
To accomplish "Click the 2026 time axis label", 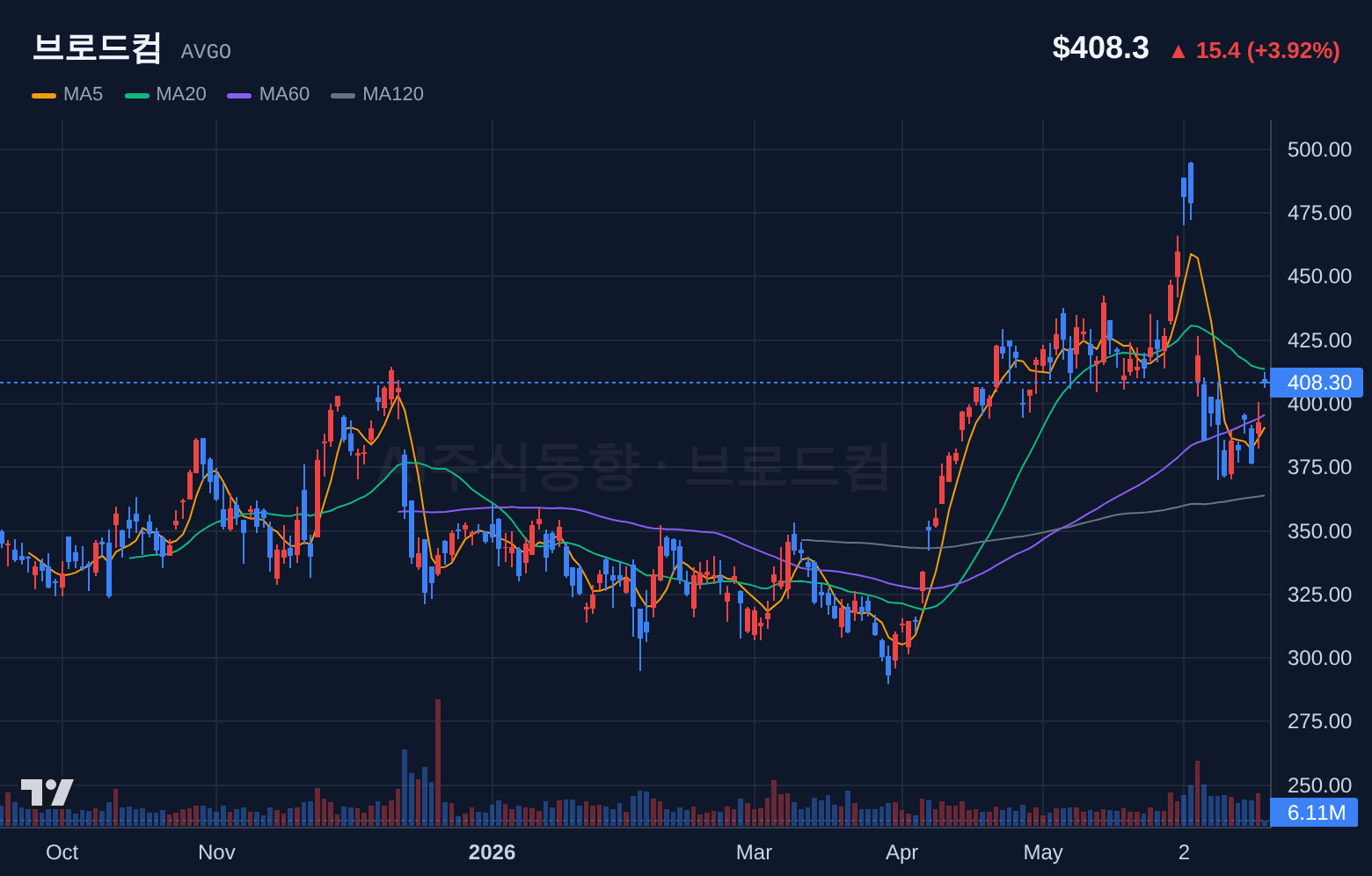I will tap(492, 852).
